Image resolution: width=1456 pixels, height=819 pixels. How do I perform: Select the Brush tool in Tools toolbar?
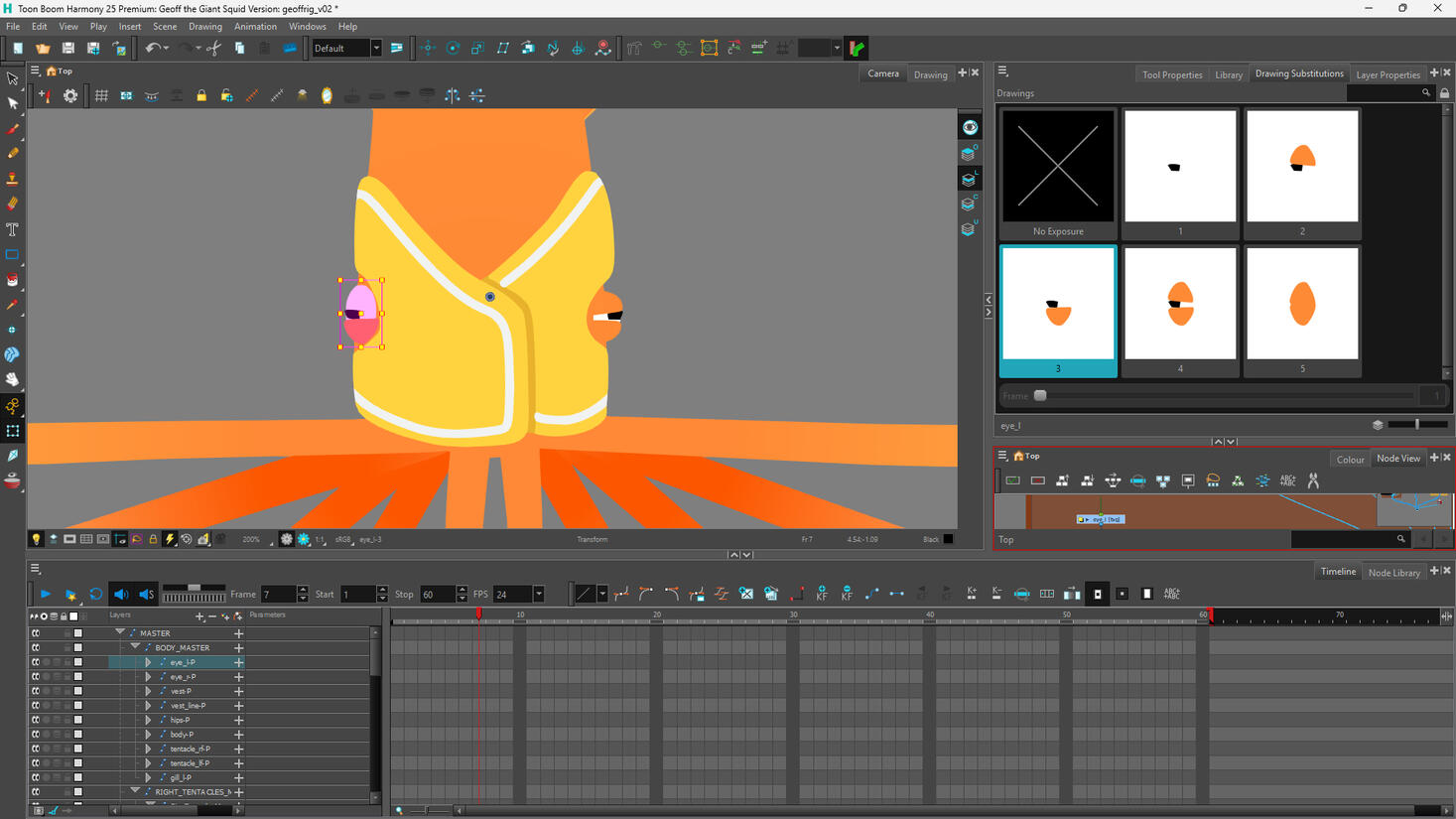13,128
